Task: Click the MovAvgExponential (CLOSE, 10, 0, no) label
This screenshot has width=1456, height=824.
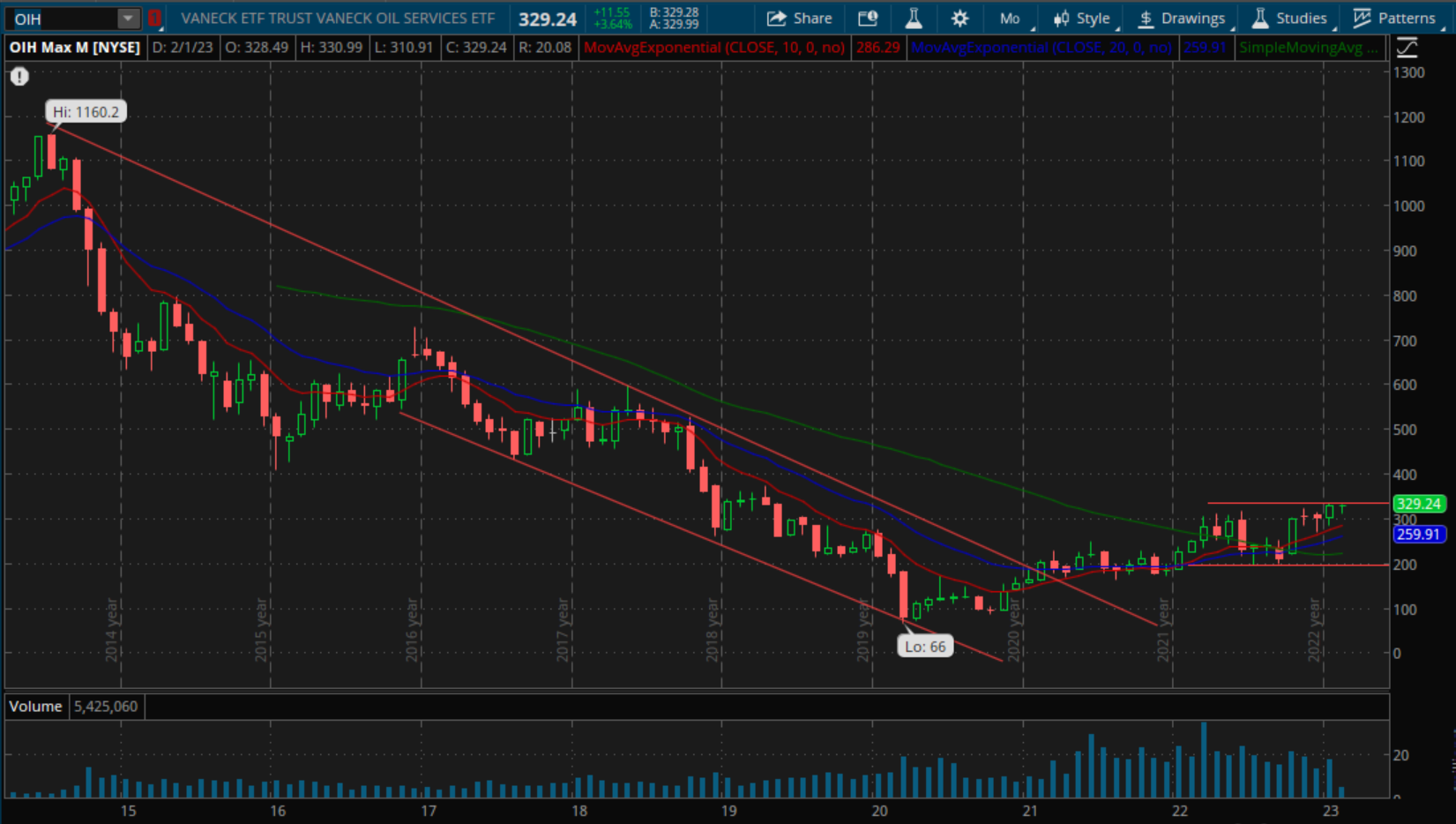Action: [x=714, y=48]
